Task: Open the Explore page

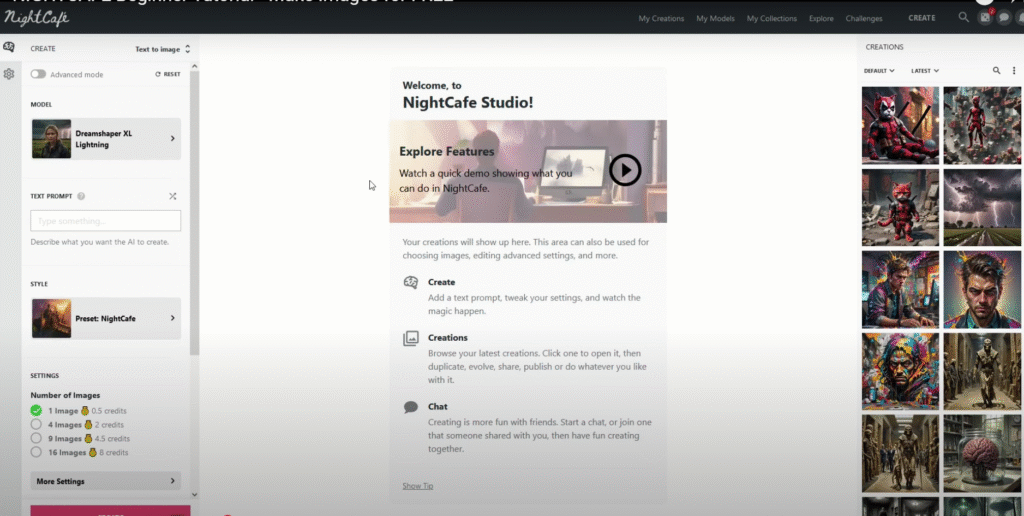Action: [821, 18]
